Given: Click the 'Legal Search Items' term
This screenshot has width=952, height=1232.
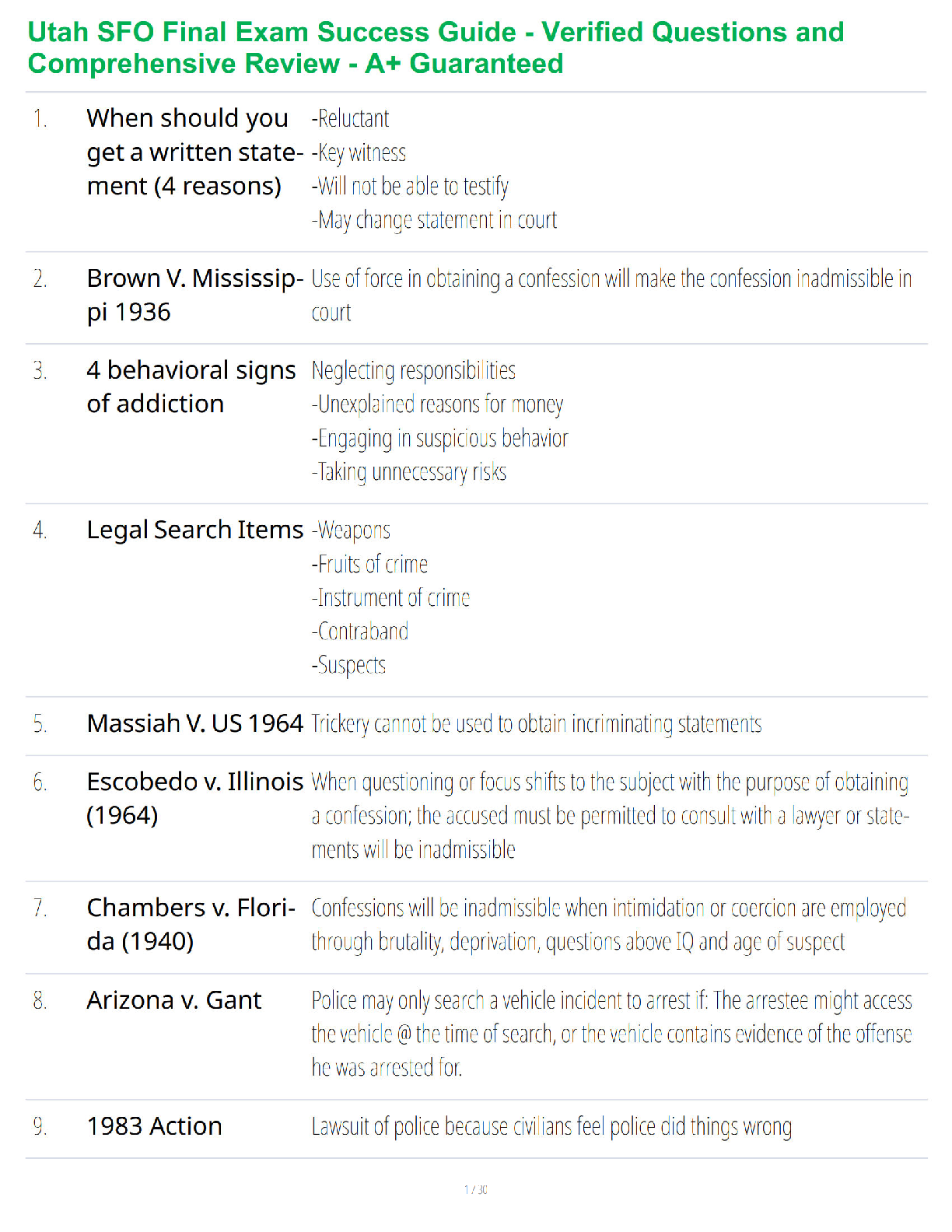Looking at the screenshot, I should pyautogui.click(x=194, y=530).
